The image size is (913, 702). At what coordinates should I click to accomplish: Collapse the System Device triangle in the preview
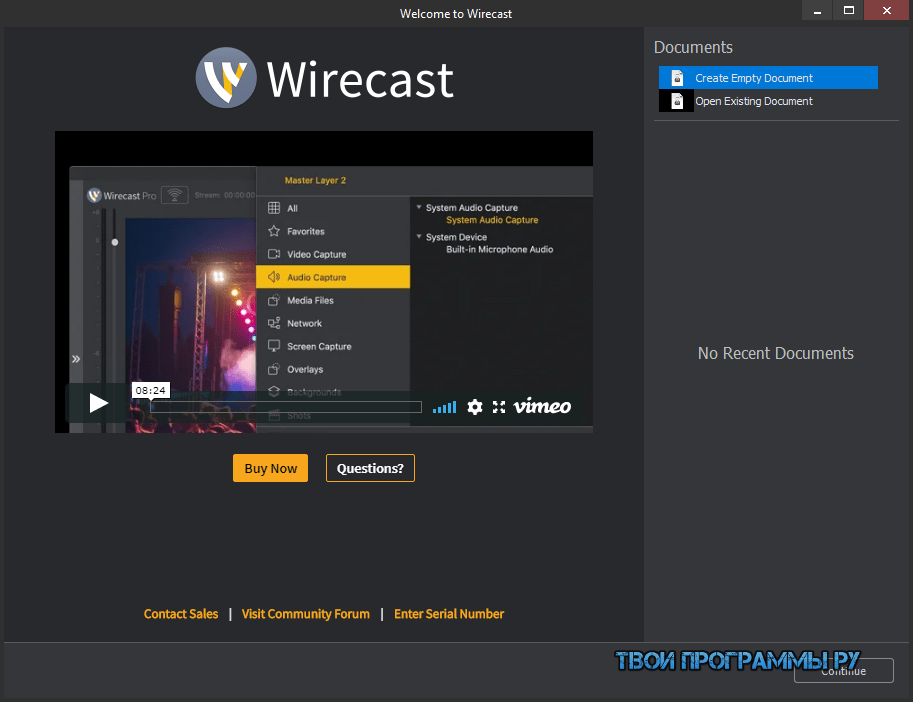click(419, 237)
